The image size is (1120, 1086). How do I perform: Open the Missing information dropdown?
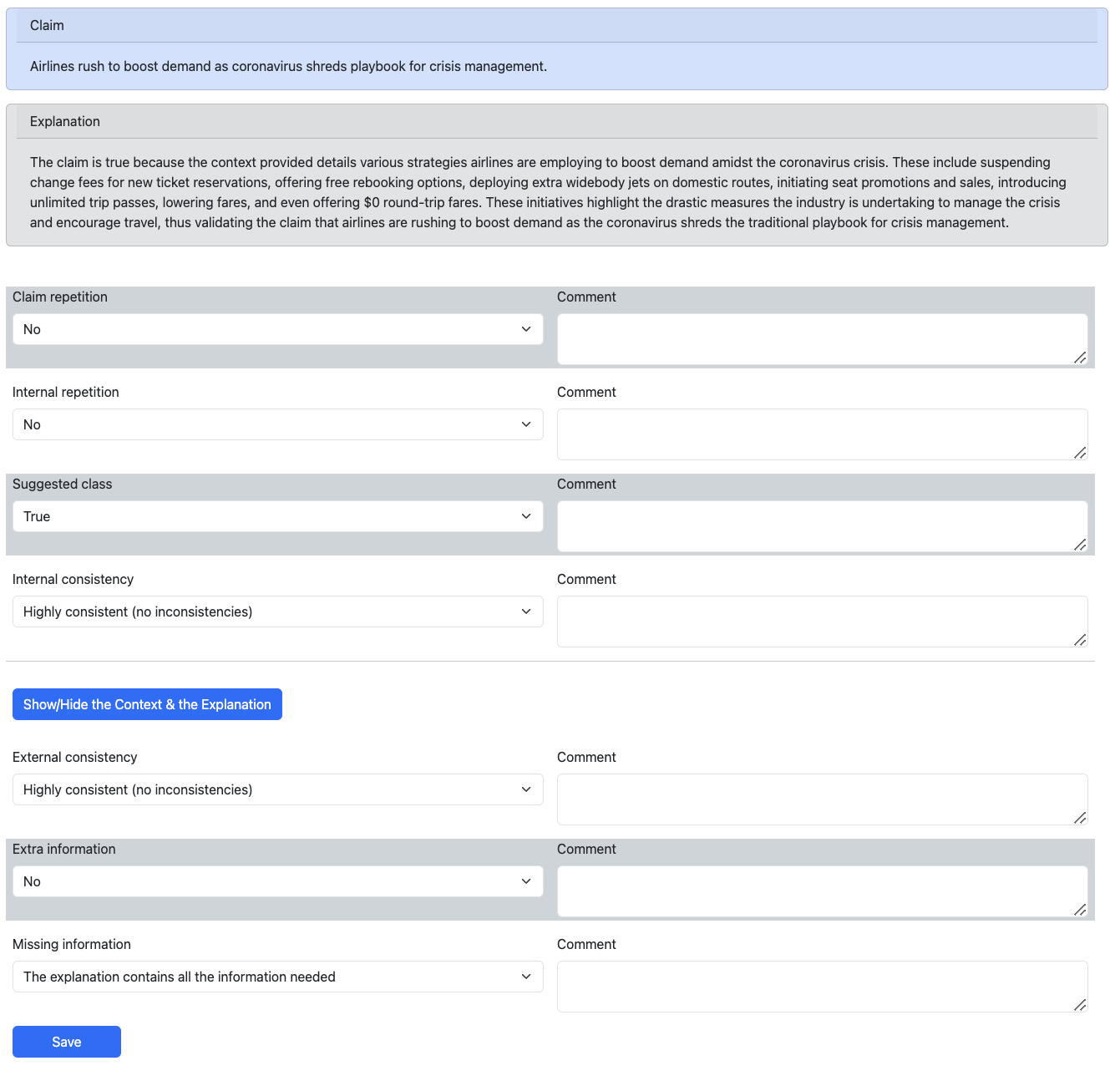click(277, 977)
